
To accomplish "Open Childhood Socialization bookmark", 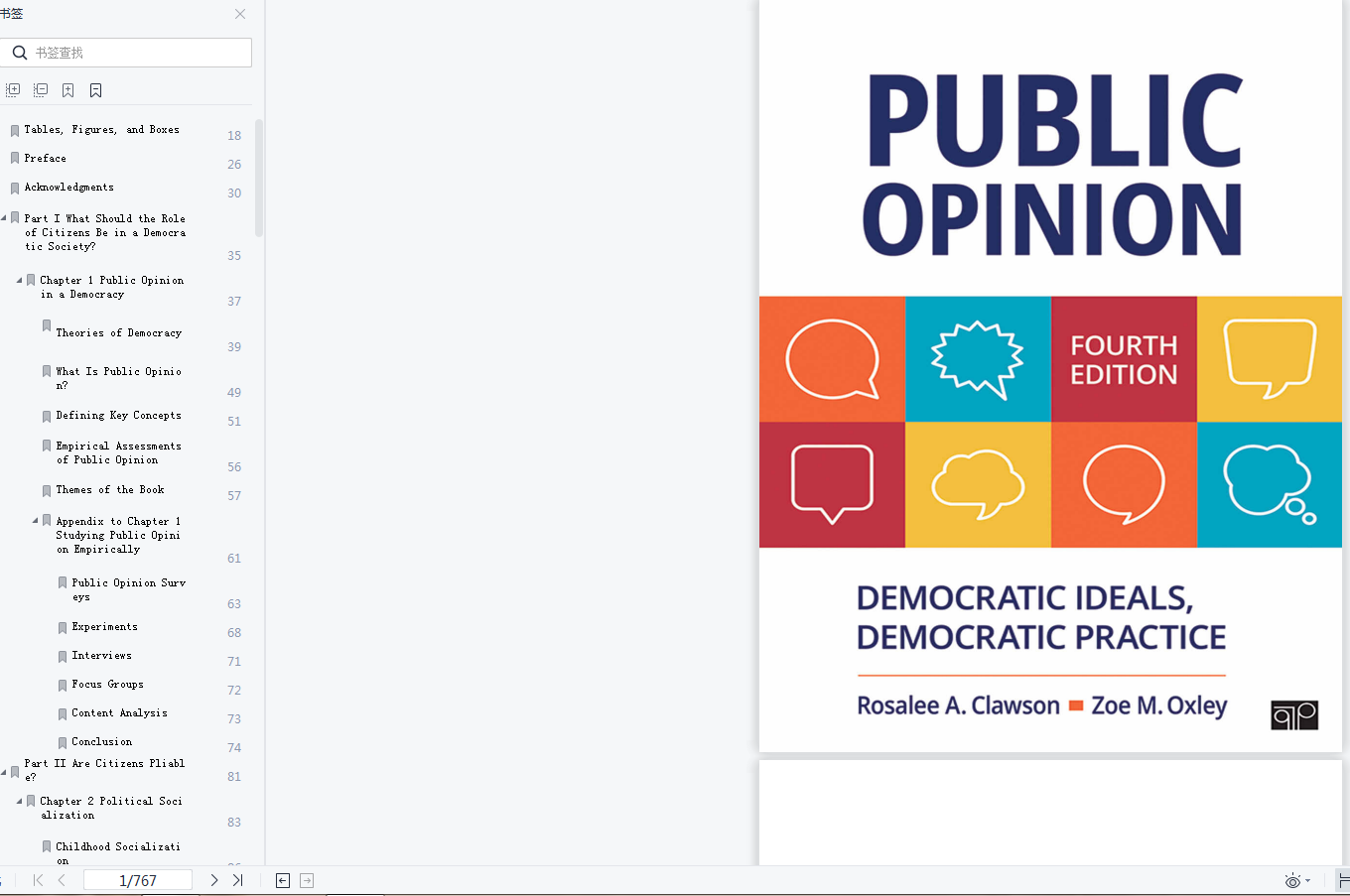I will [x=118, y=853].
